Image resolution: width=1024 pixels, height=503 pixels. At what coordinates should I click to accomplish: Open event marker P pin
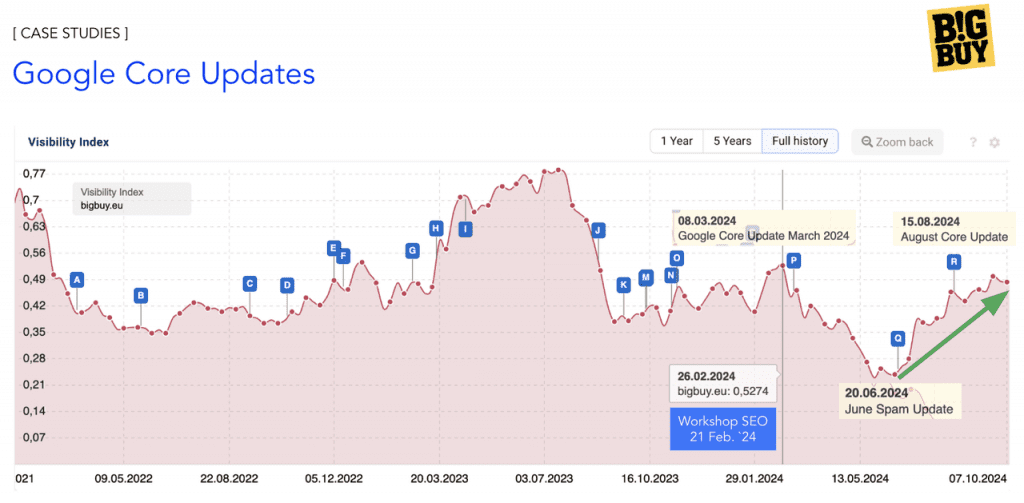(x=793, y=261)
